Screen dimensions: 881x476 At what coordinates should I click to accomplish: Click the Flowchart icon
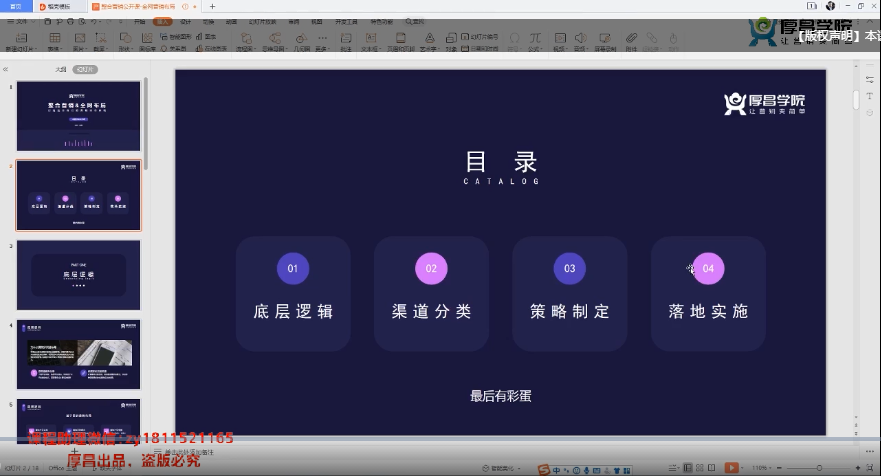pyautogui.click(x=246, y=39)
